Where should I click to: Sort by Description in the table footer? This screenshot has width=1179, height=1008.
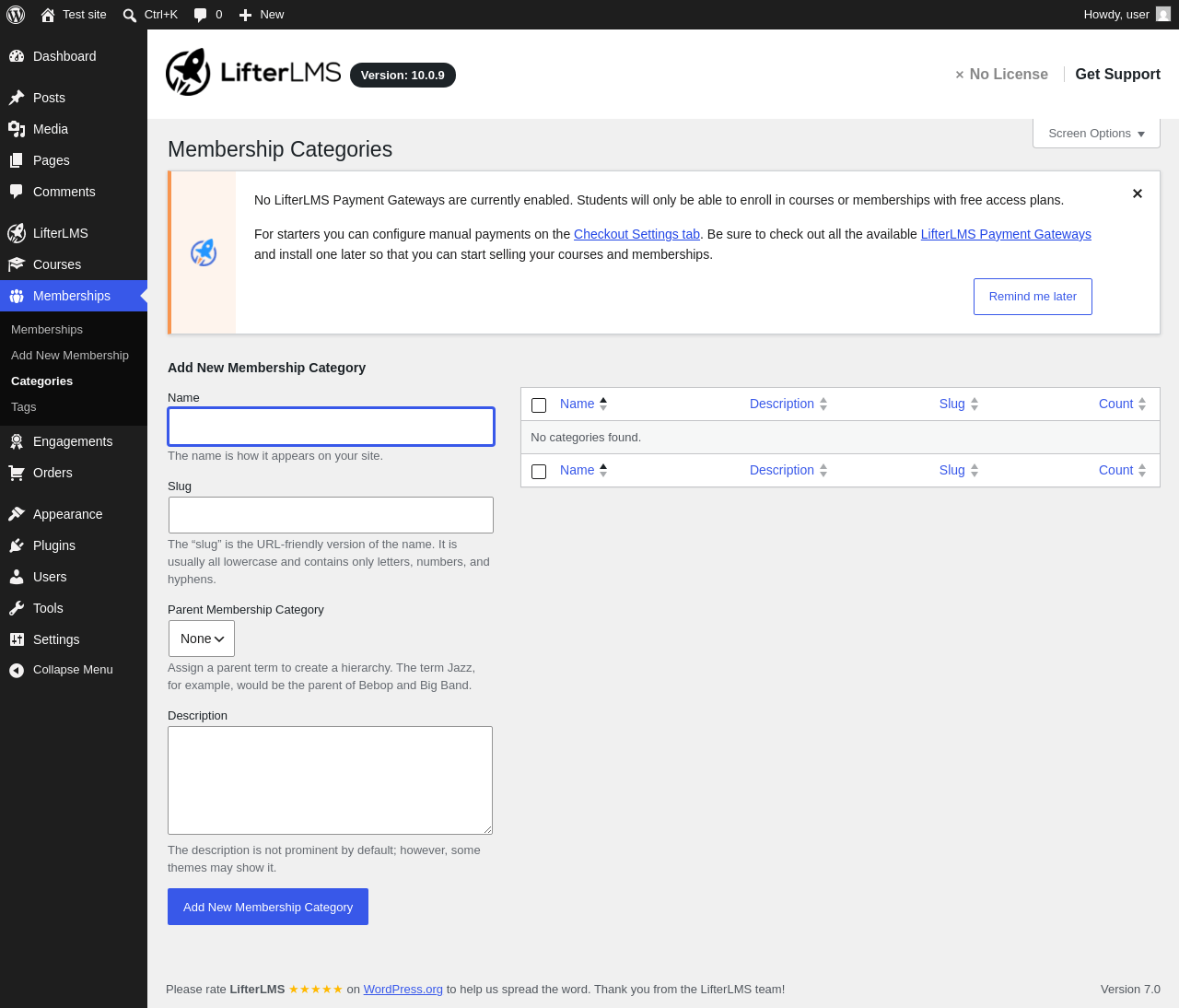tap(788, 470)
